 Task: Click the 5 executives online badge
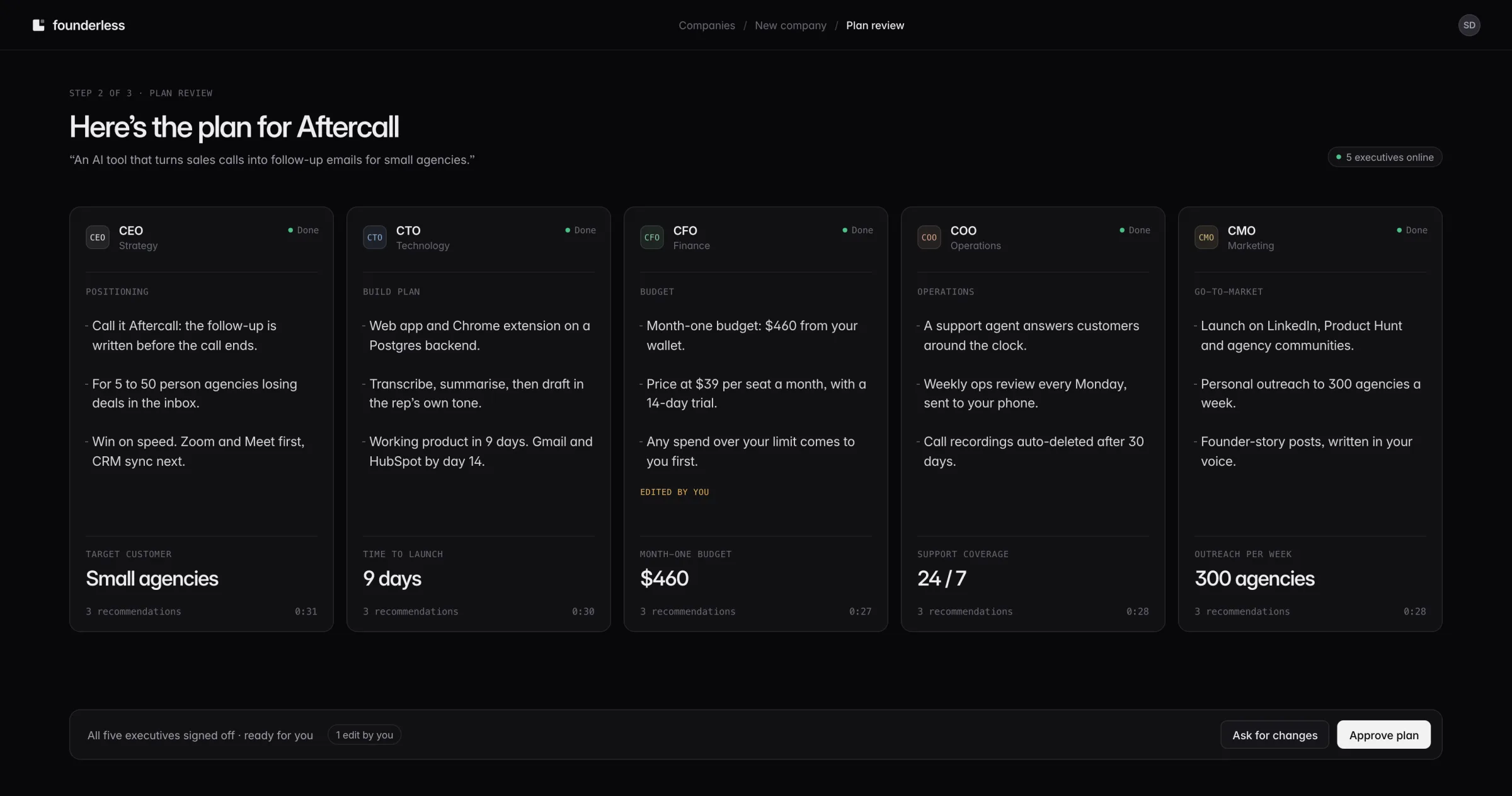coord(1385,157)
